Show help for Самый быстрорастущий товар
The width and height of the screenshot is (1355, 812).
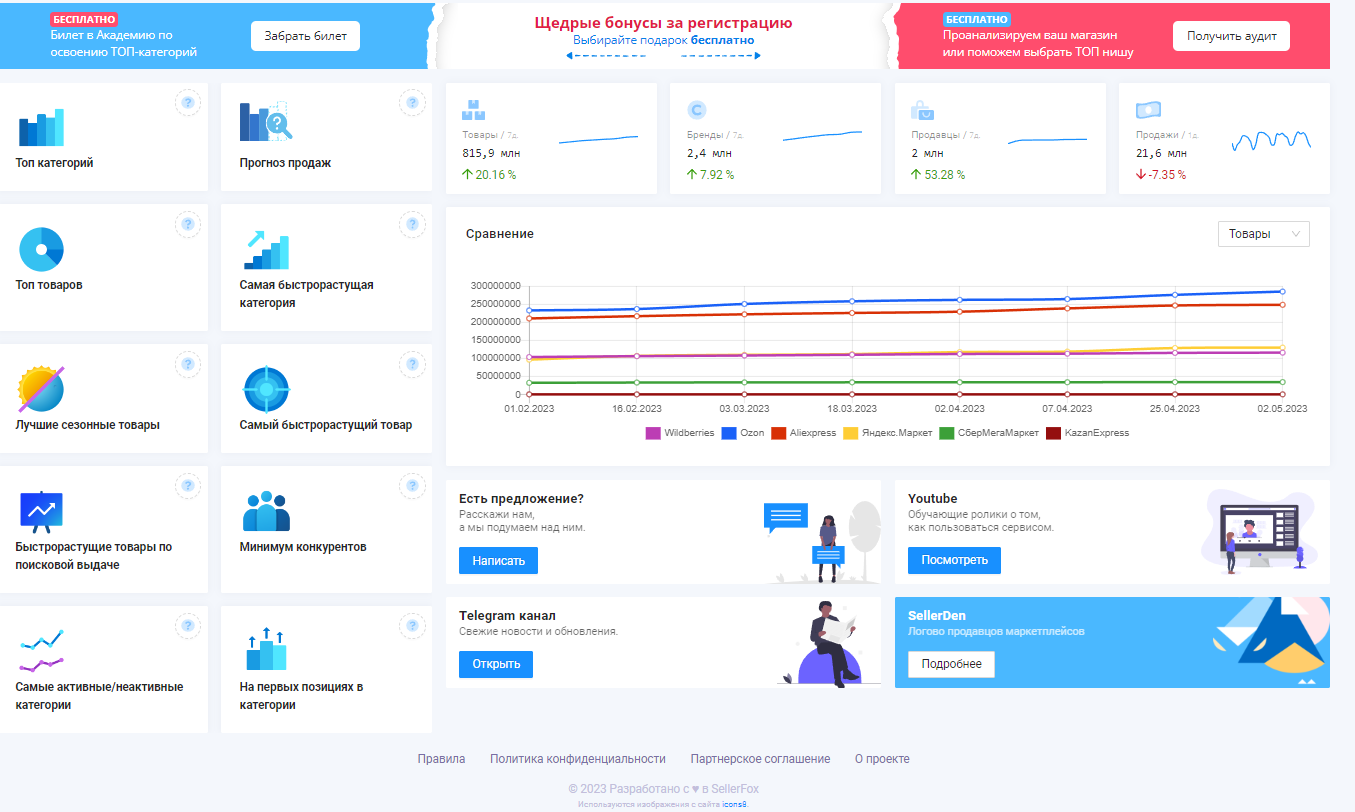413,365
